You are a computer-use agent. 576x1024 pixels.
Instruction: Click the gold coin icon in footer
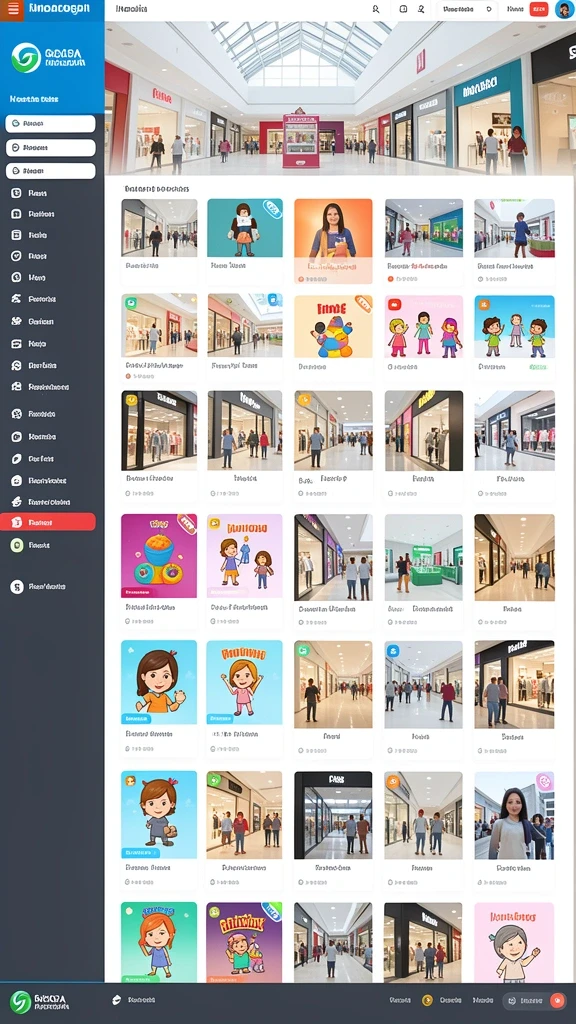[x=427, y=1000]
